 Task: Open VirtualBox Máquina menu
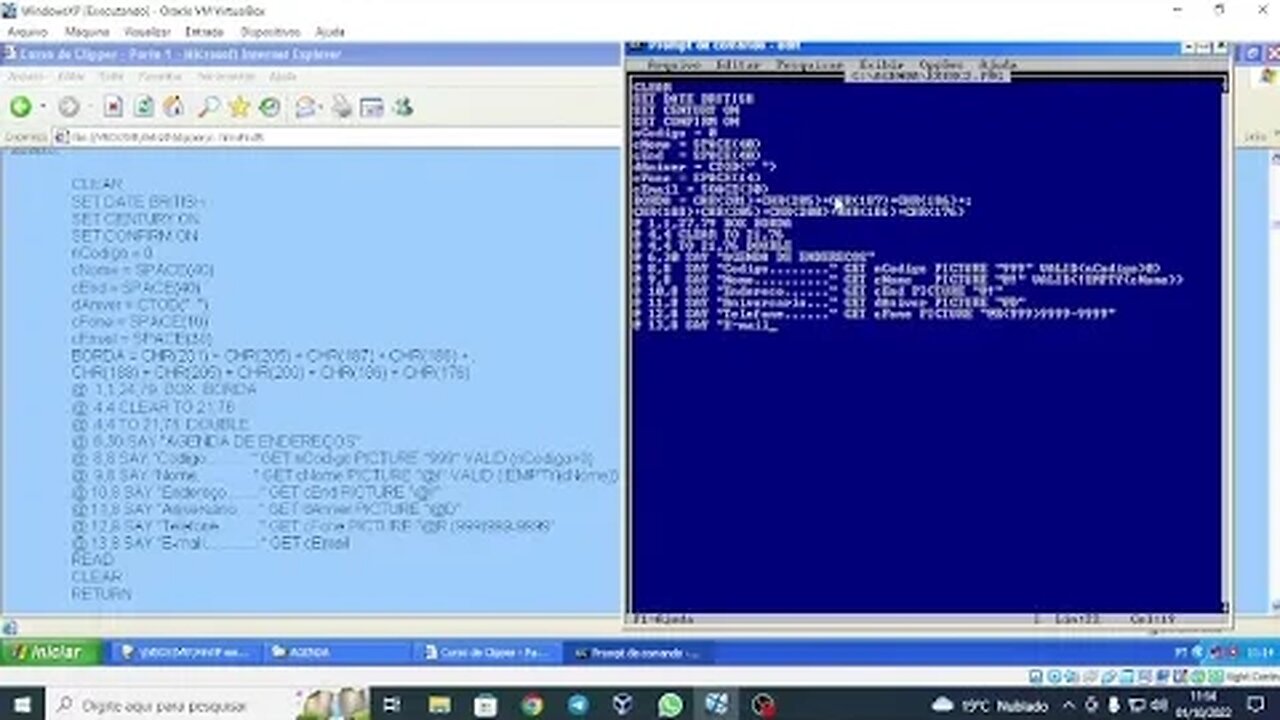(87, 32)
